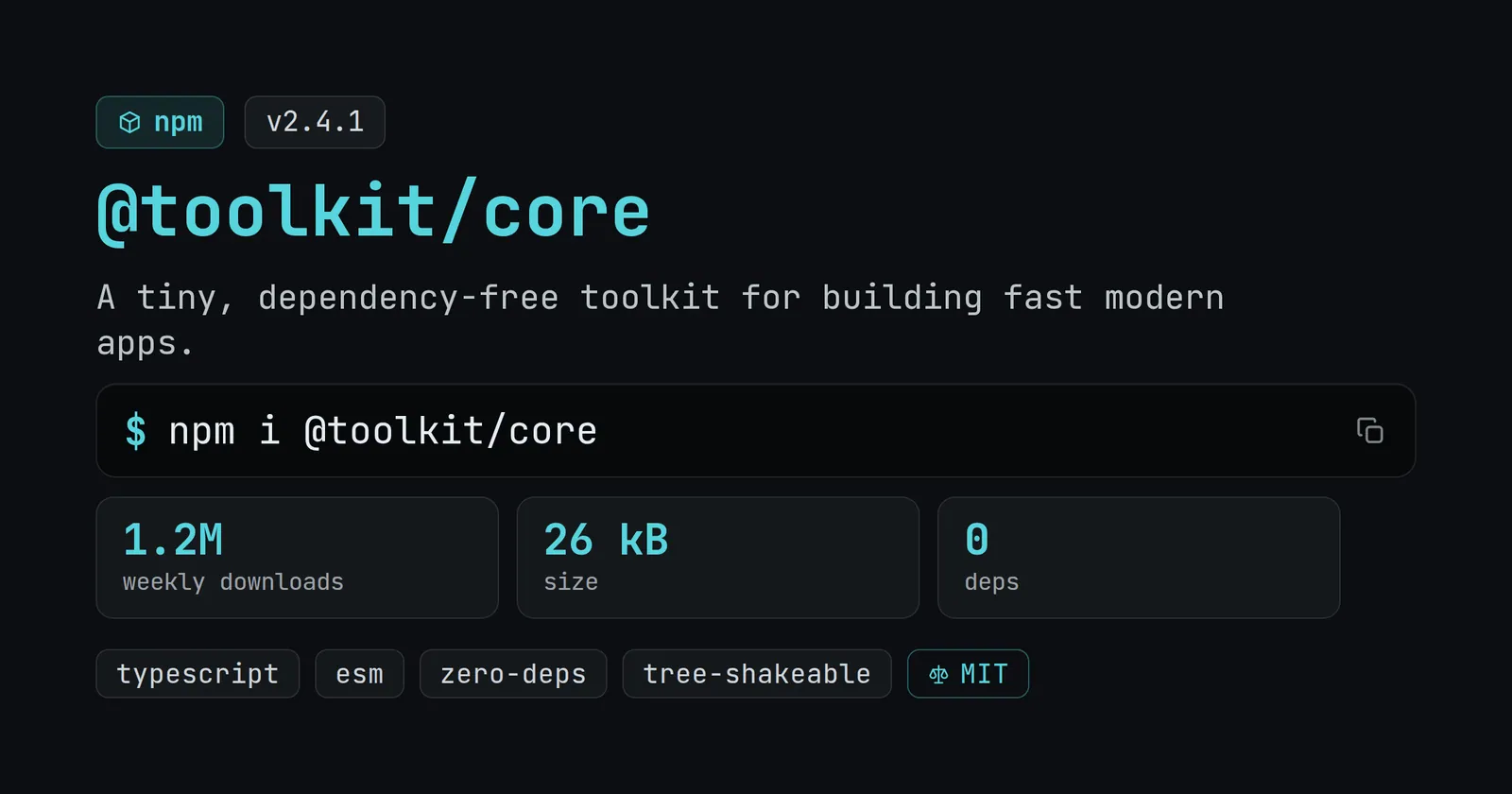Viewport: 1512px width, 794px height.
Task: Select the npm badge
Action: [160, 122]
